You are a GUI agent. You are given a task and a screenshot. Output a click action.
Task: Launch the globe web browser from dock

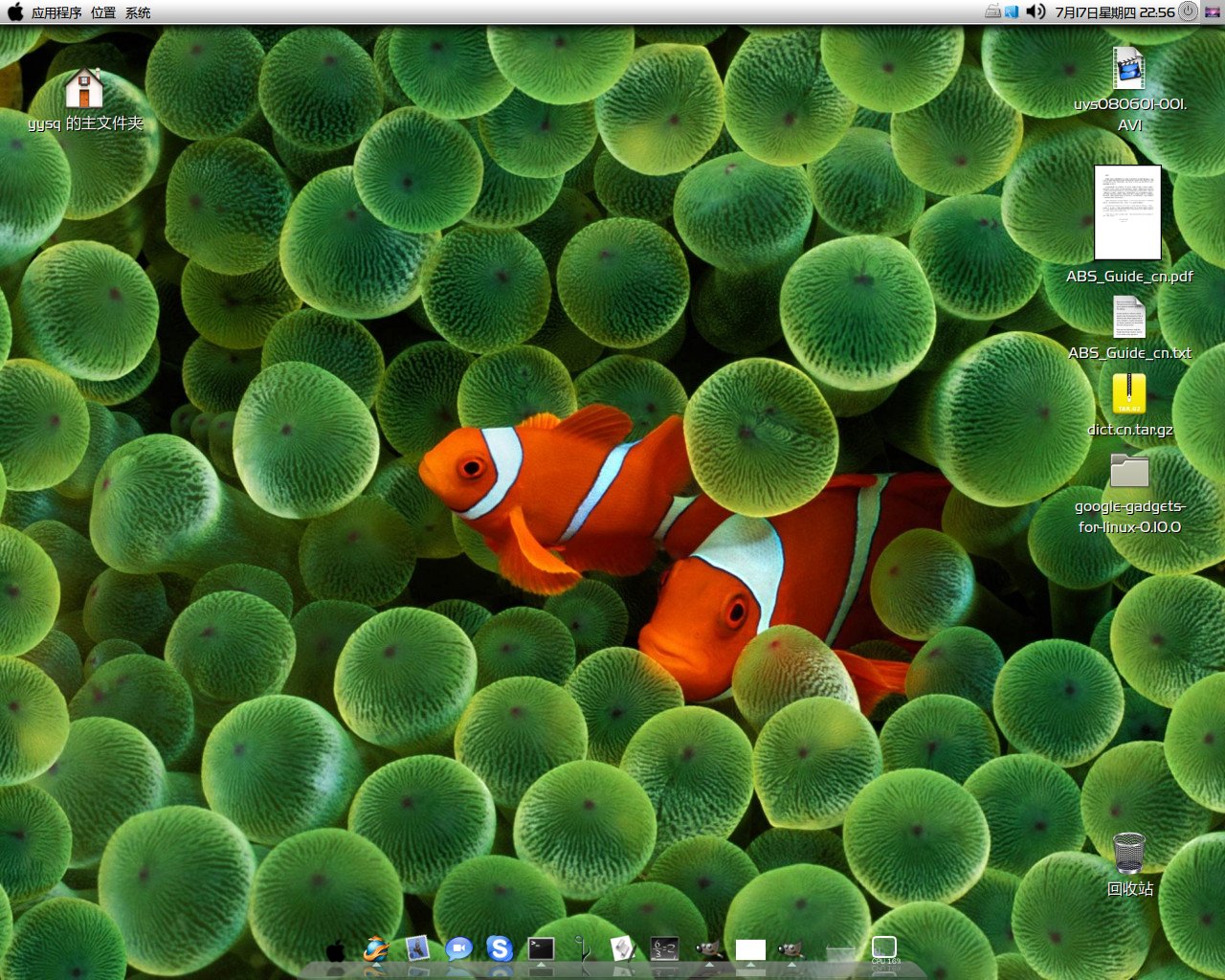point(376,948)
